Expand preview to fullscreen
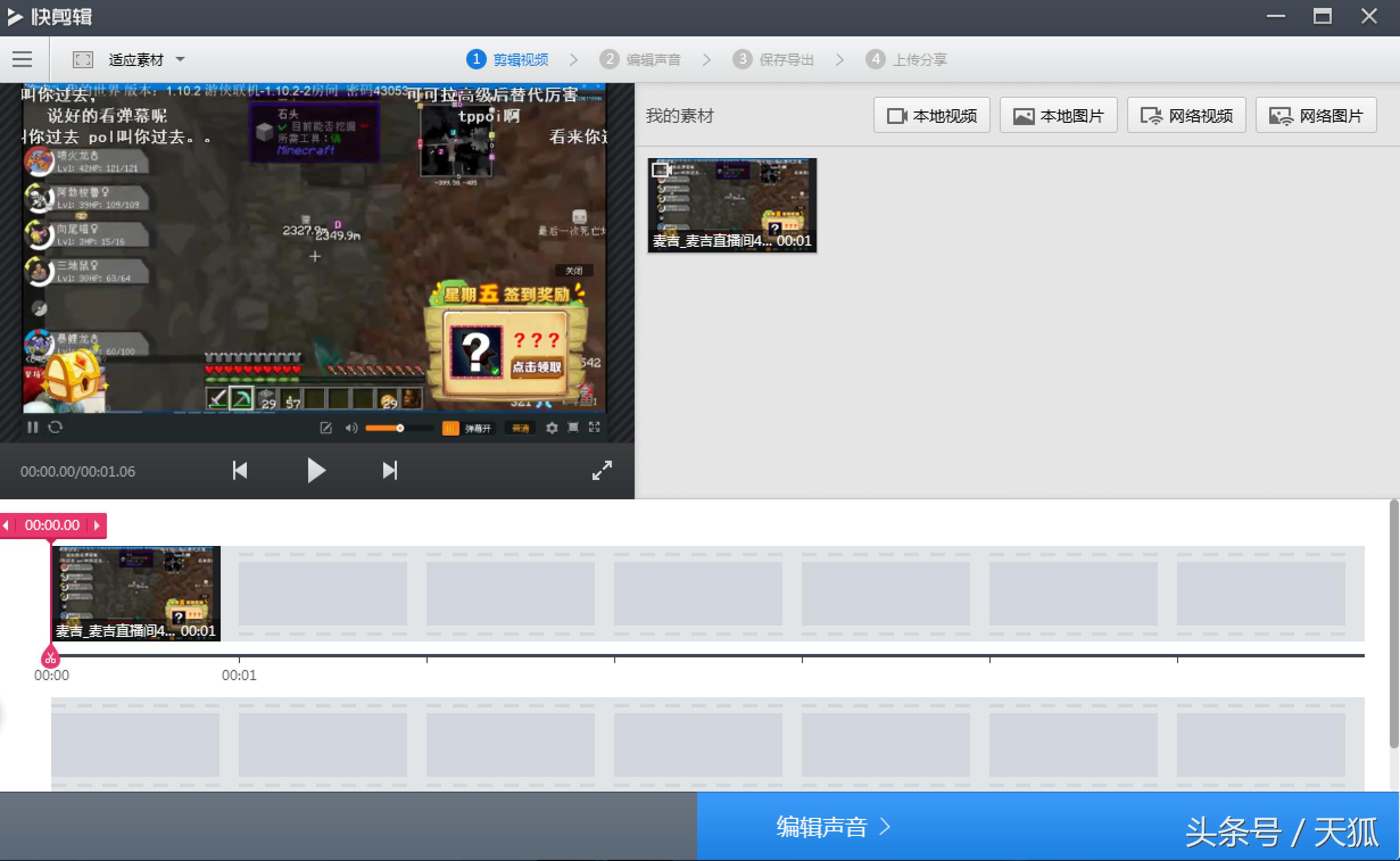The image size is (1400, 861). tap(602, 470)
